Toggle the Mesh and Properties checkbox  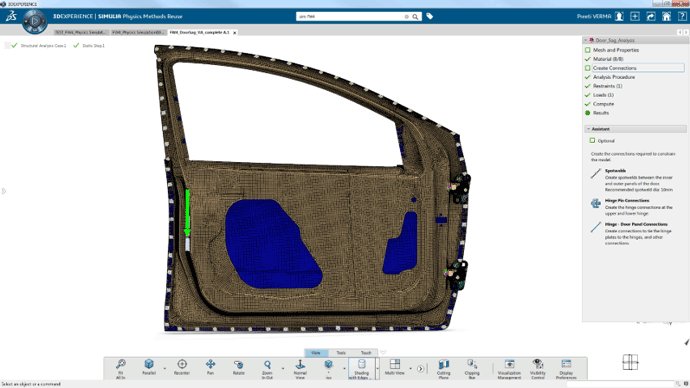[x=587, y=50]
